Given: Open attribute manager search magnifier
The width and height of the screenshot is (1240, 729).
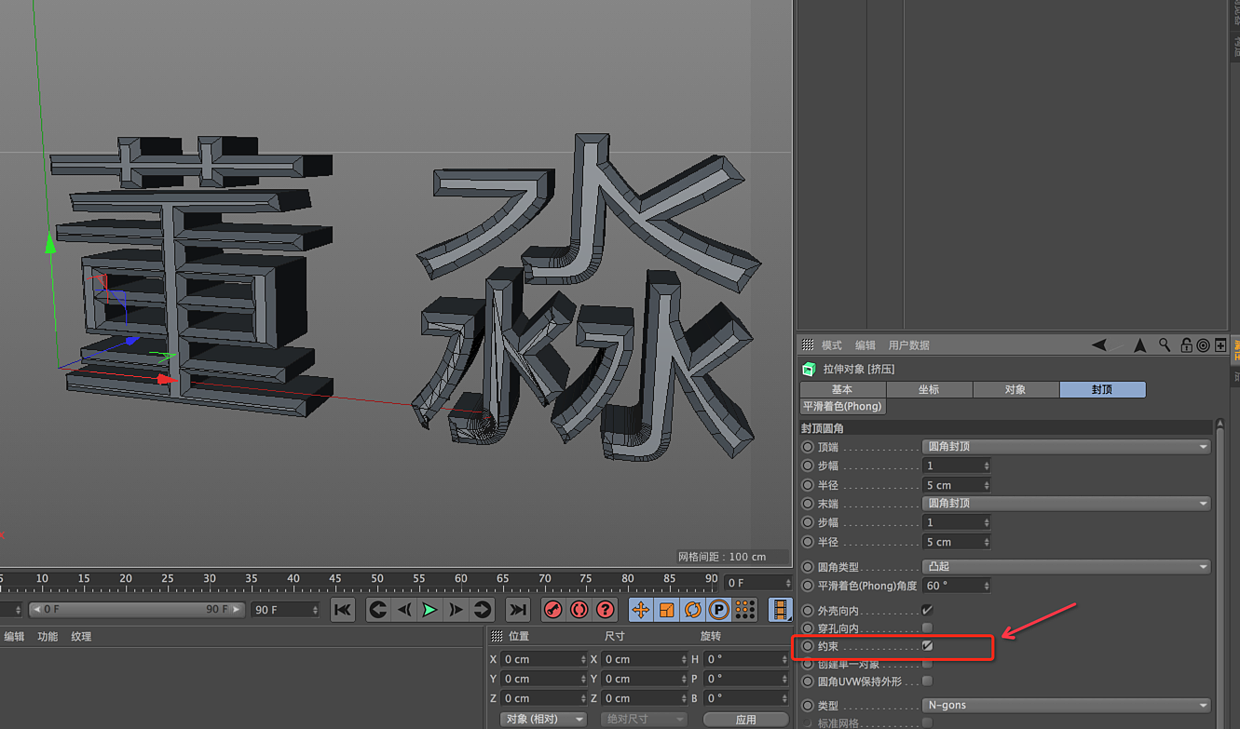Looking at the screenshot, I should tap(1165, 345).
